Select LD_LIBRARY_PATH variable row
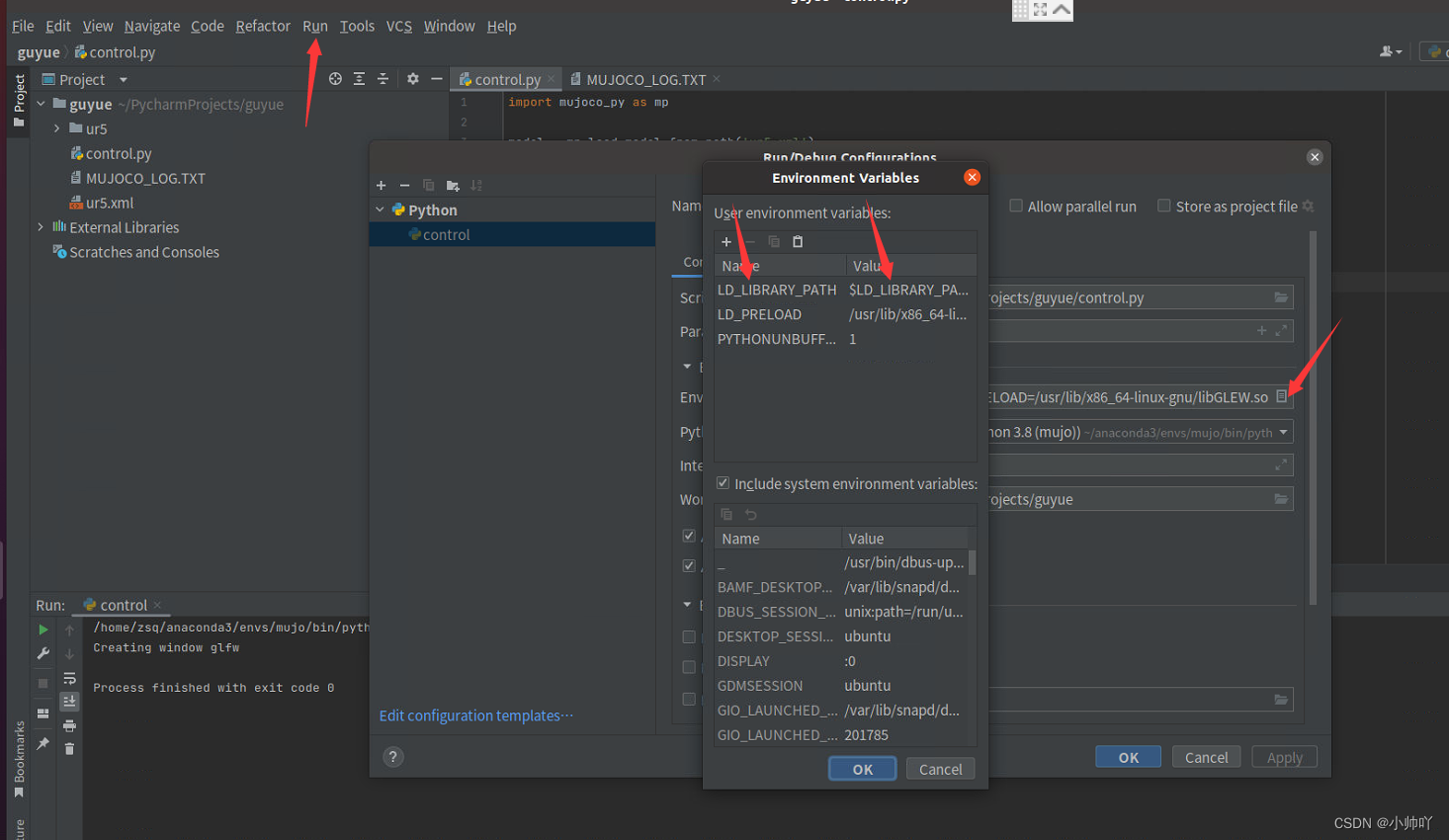This screenshot has height=840, width=1449. pos(845,290)
